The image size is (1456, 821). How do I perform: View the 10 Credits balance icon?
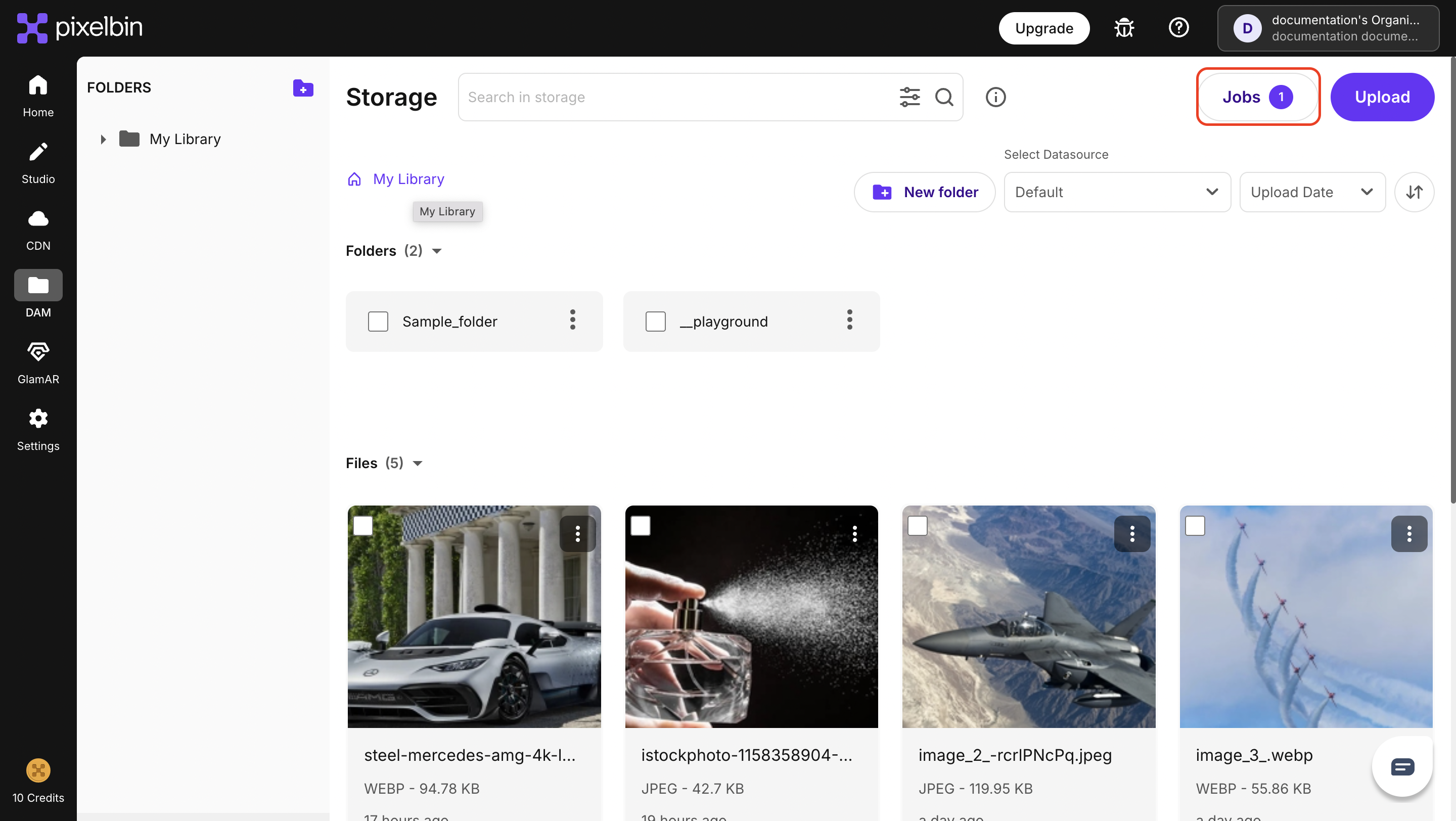pyautogui.click(x=38, y=770)
